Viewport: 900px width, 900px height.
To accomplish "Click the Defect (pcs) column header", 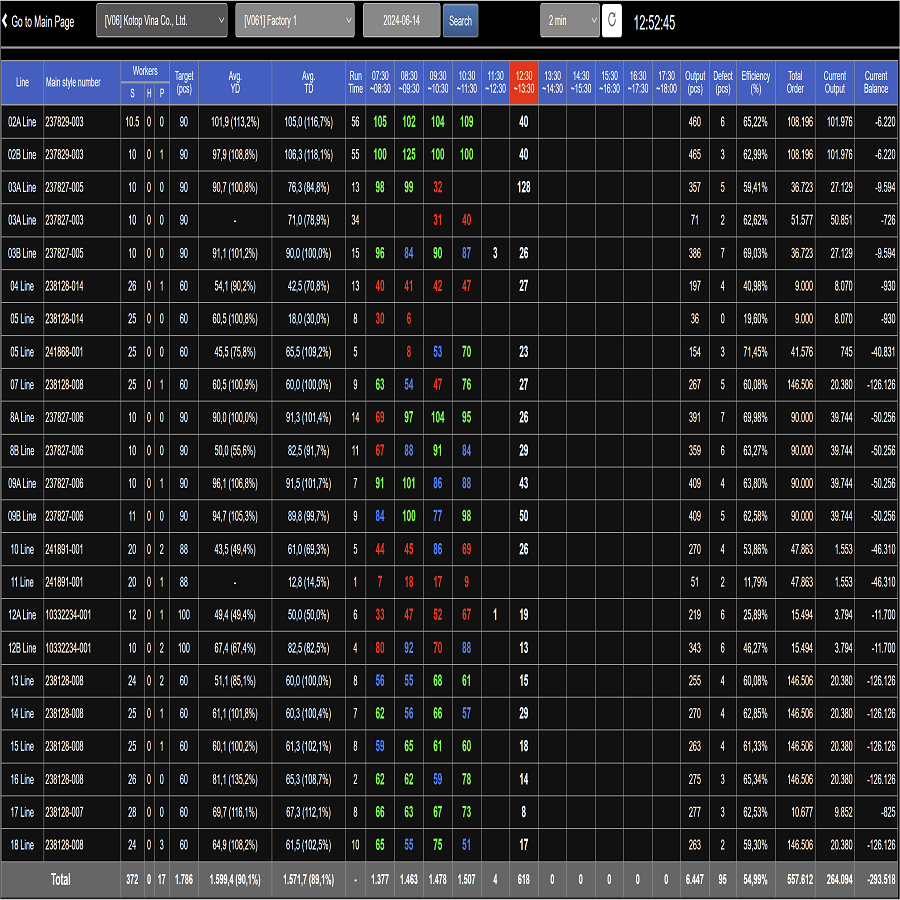I will pyautogui.click(x=722, y=82).
